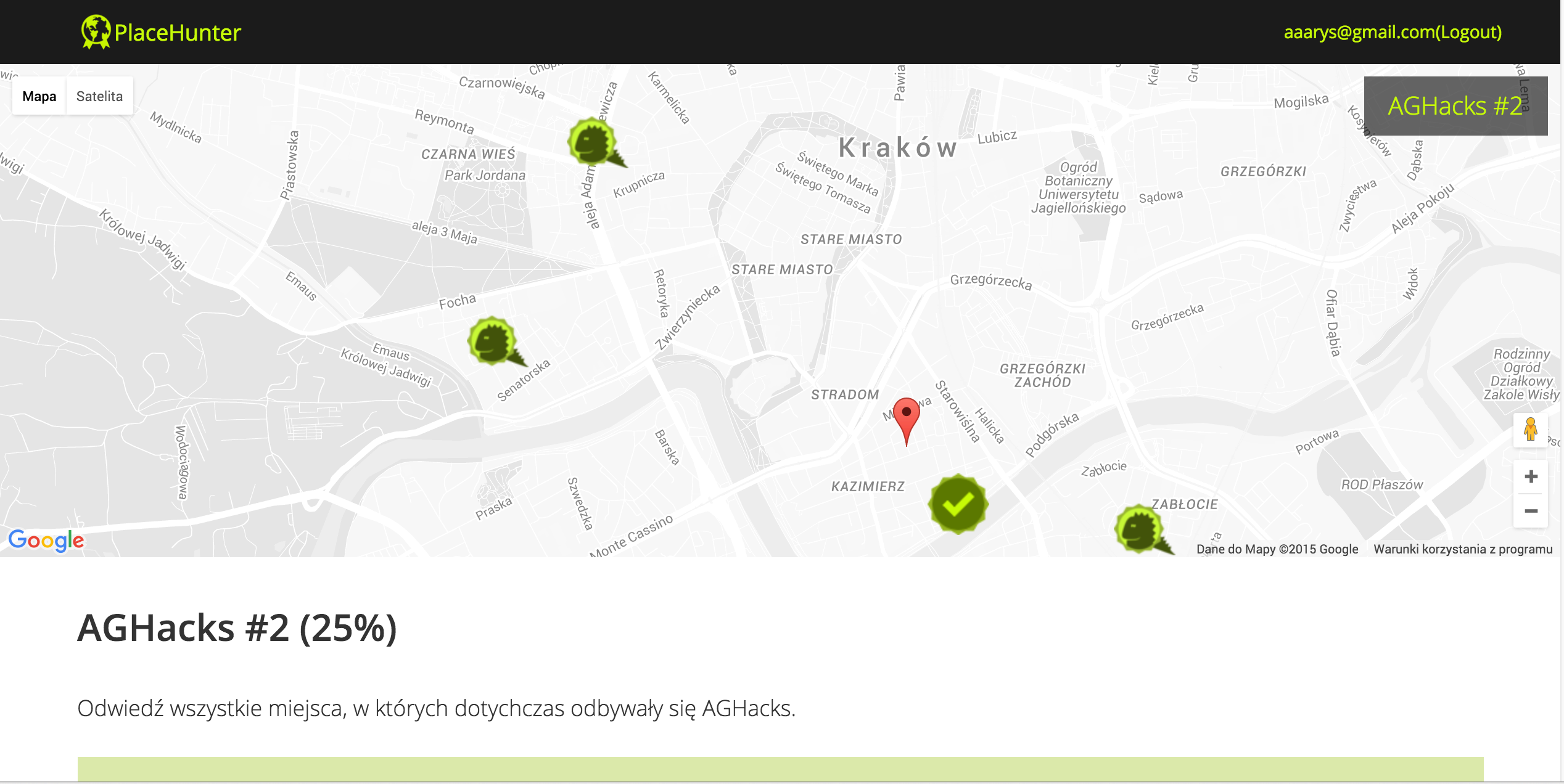Click dragon marker near Czarna Wieś
Viewport: 1564px width, 784px height.
[x=592, y=142]
